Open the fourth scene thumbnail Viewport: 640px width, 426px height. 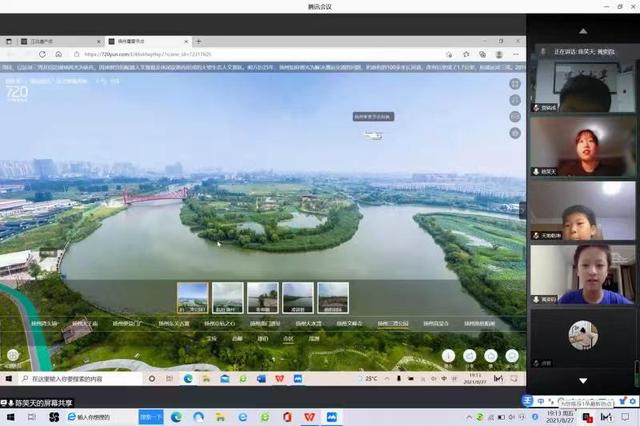pos(298,298)
